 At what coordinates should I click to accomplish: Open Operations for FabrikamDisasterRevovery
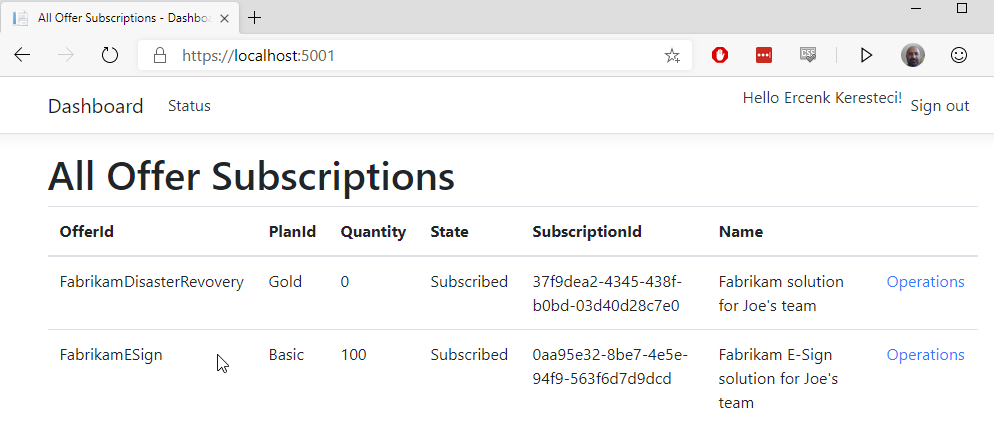click(926, 281)
